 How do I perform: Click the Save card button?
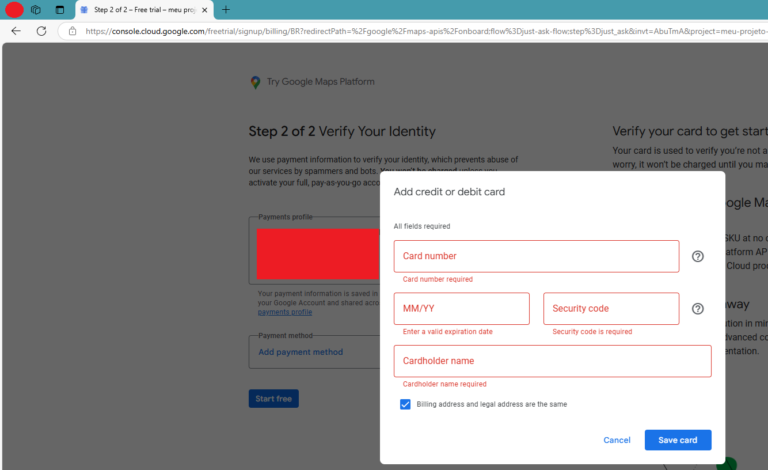[677, 440]
